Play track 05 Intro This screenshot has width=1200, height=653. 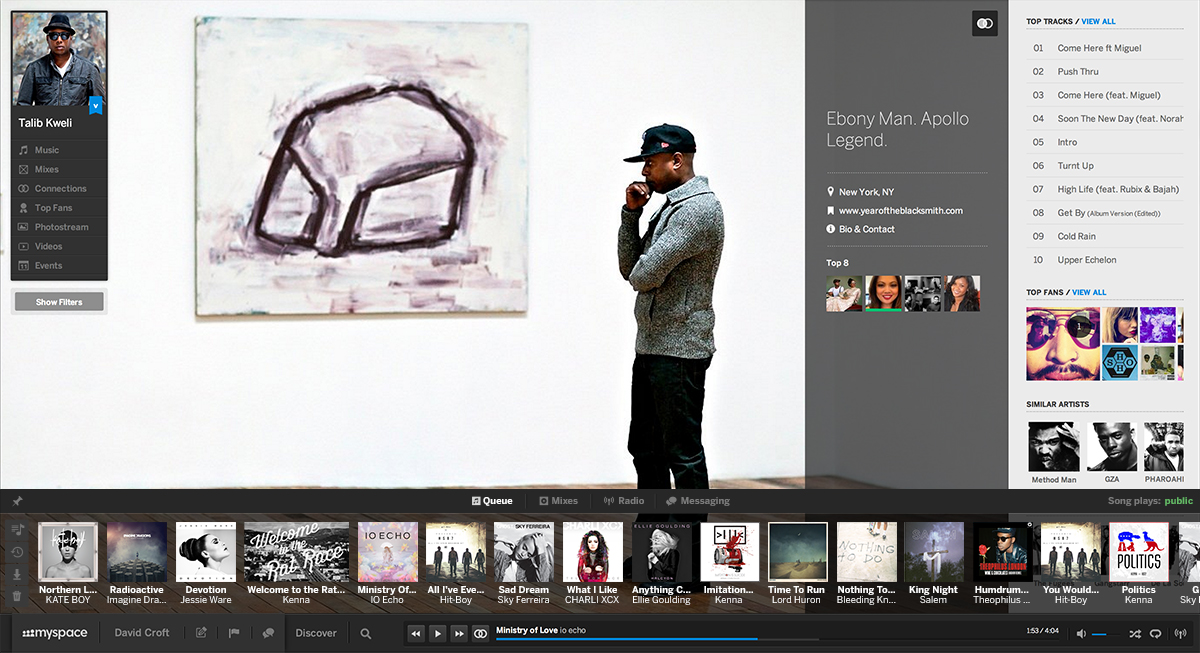(1105, 142)
